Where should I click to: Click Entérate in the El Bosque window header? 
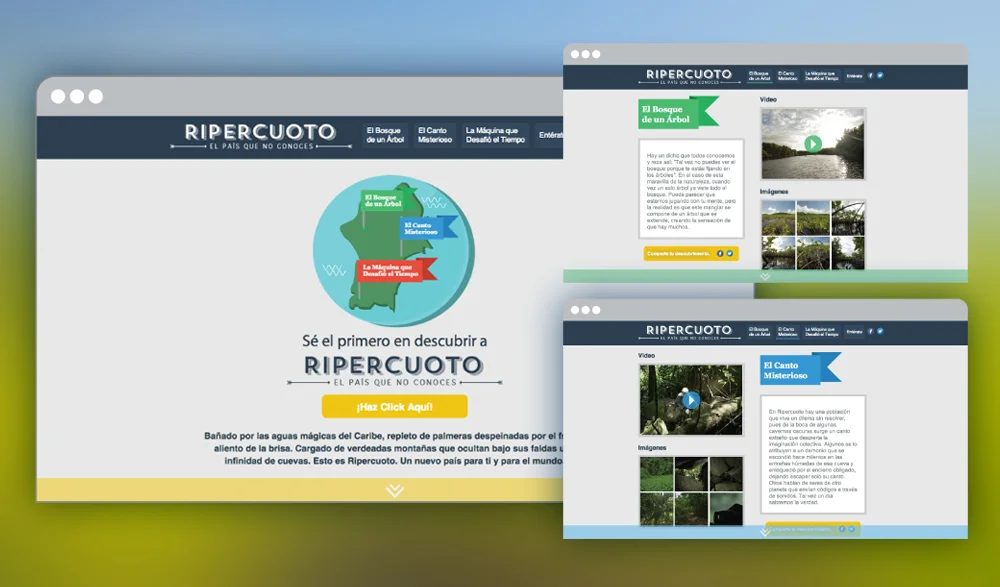tap(854, 76)
